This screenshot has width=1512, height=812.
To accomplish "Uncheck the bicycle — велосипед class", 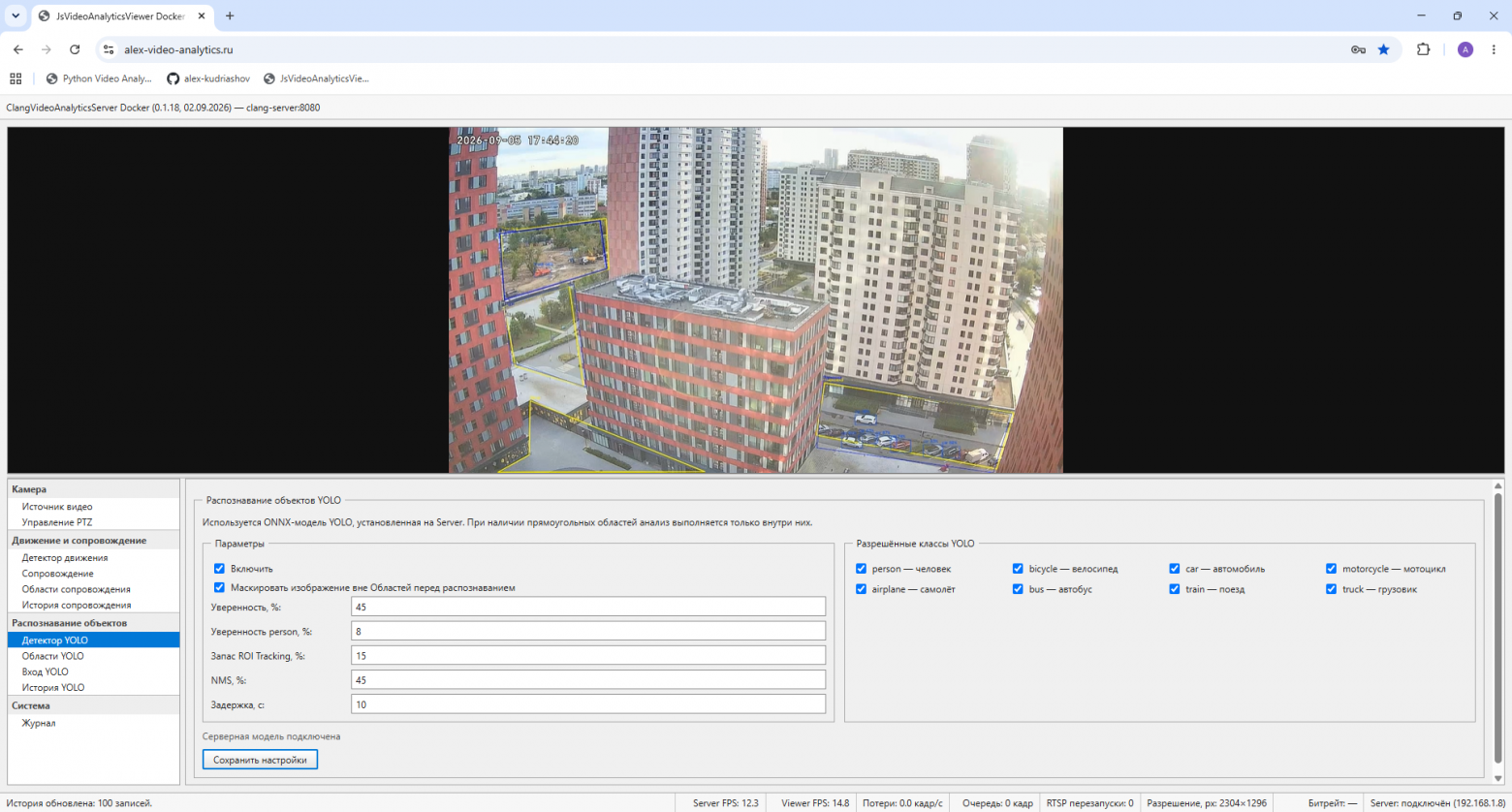I will click(x=1018, y=569).
